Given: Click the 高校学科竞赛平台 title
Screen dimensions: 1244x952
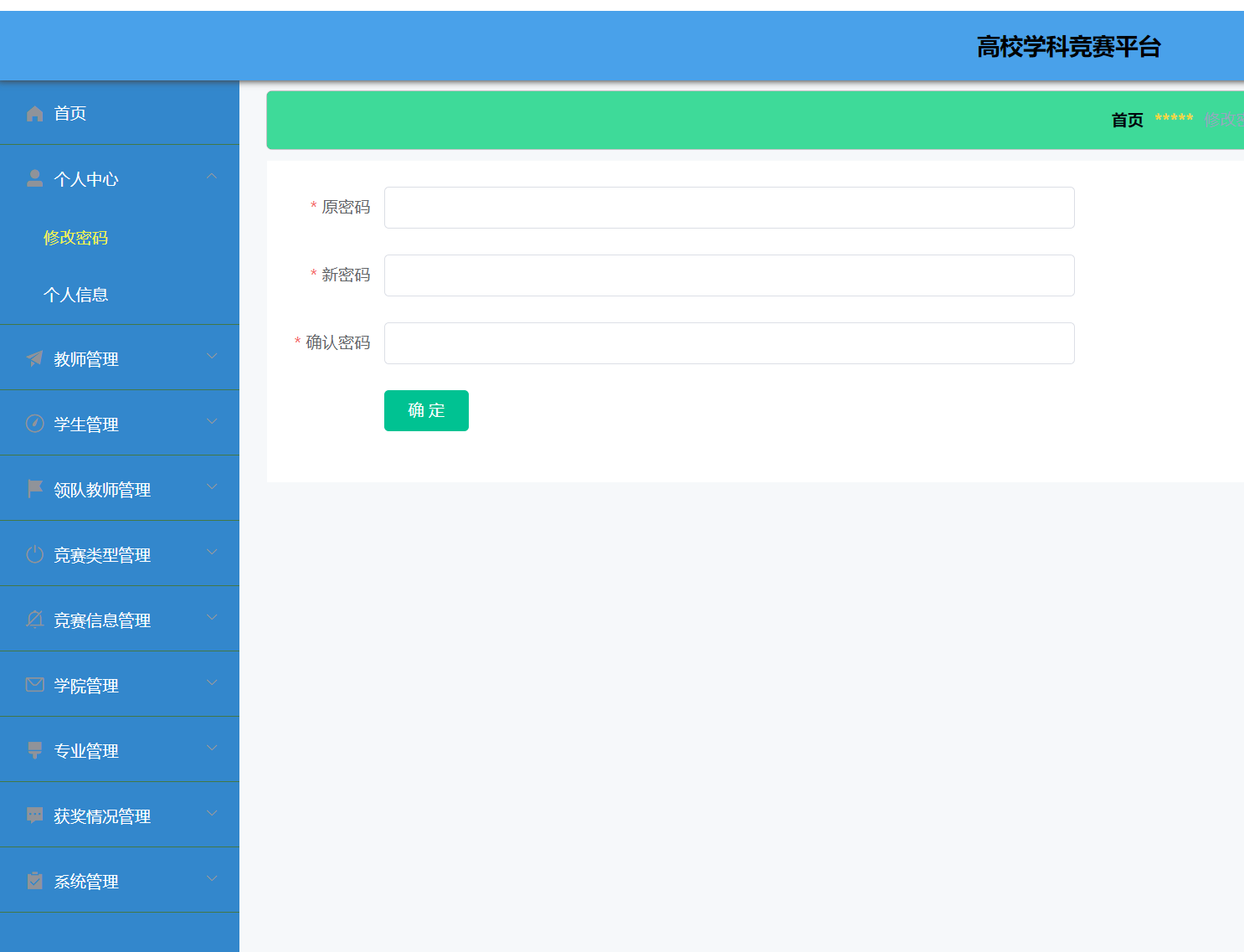Looking at the screenshot, I should [x=1069, y=47].
